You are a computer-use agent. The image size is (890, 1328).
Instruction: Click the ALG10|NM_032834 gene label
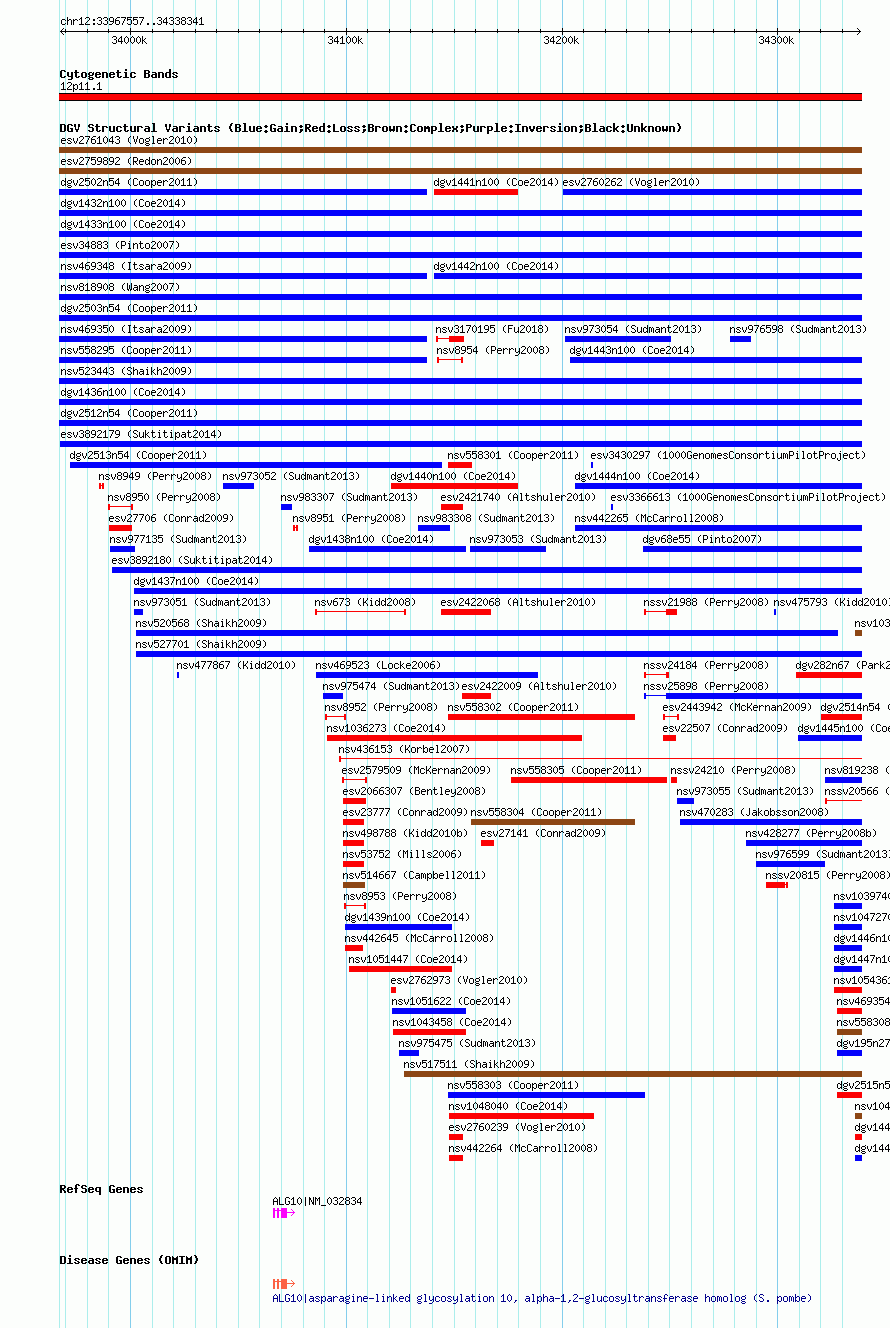point(317,1201)
